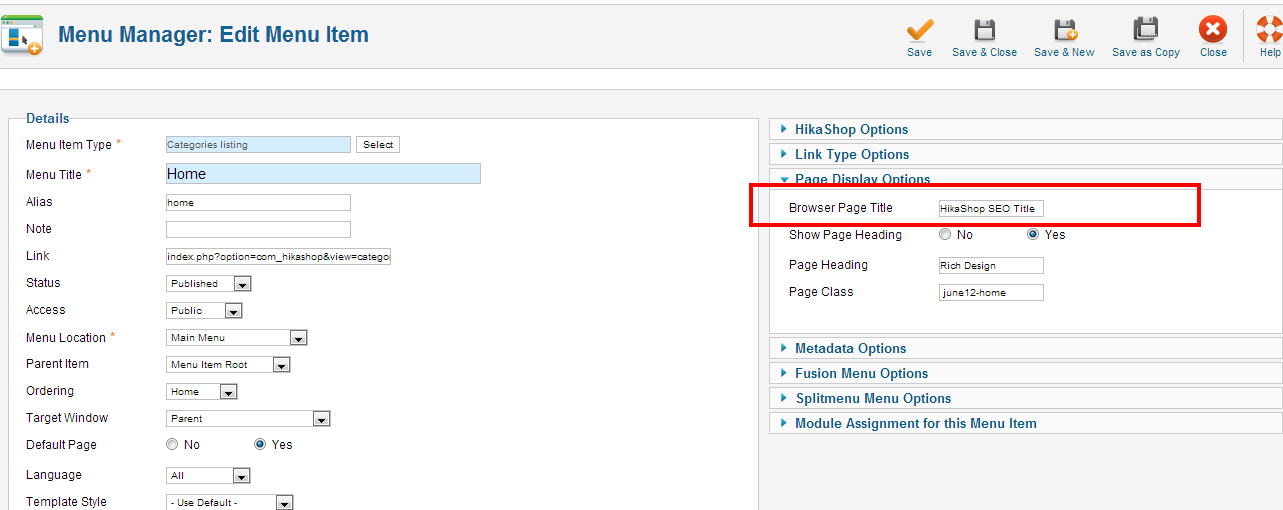The width and height of the screenshot is (1283, 510).
Task: Click the Save & New icon
Action: pyautogui.click(x=1065, y=30)
